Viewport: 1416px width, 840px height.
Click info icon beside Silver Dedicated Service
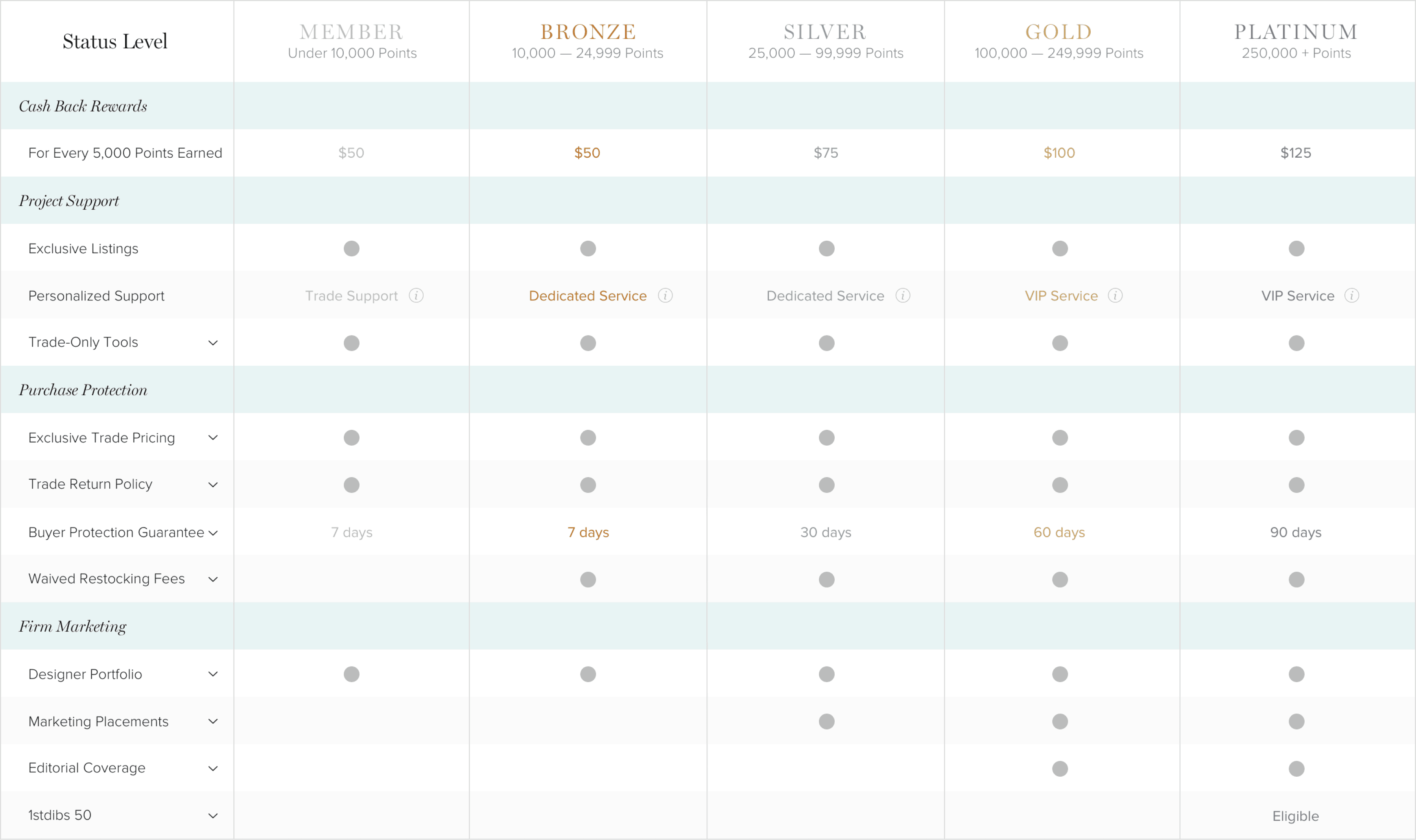903,295
